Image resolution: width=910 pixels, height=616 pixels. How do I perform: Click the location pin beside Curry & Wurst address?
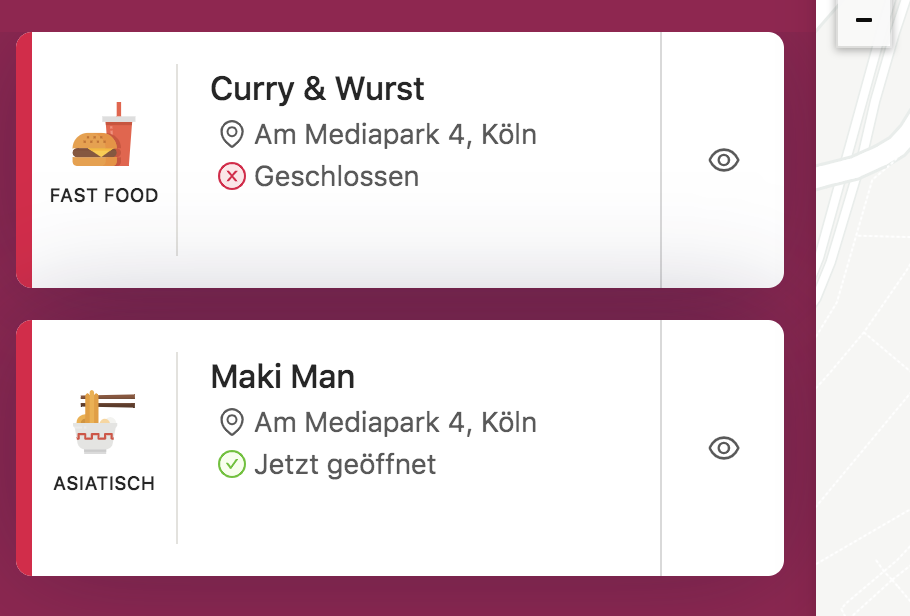coord(232,134)
